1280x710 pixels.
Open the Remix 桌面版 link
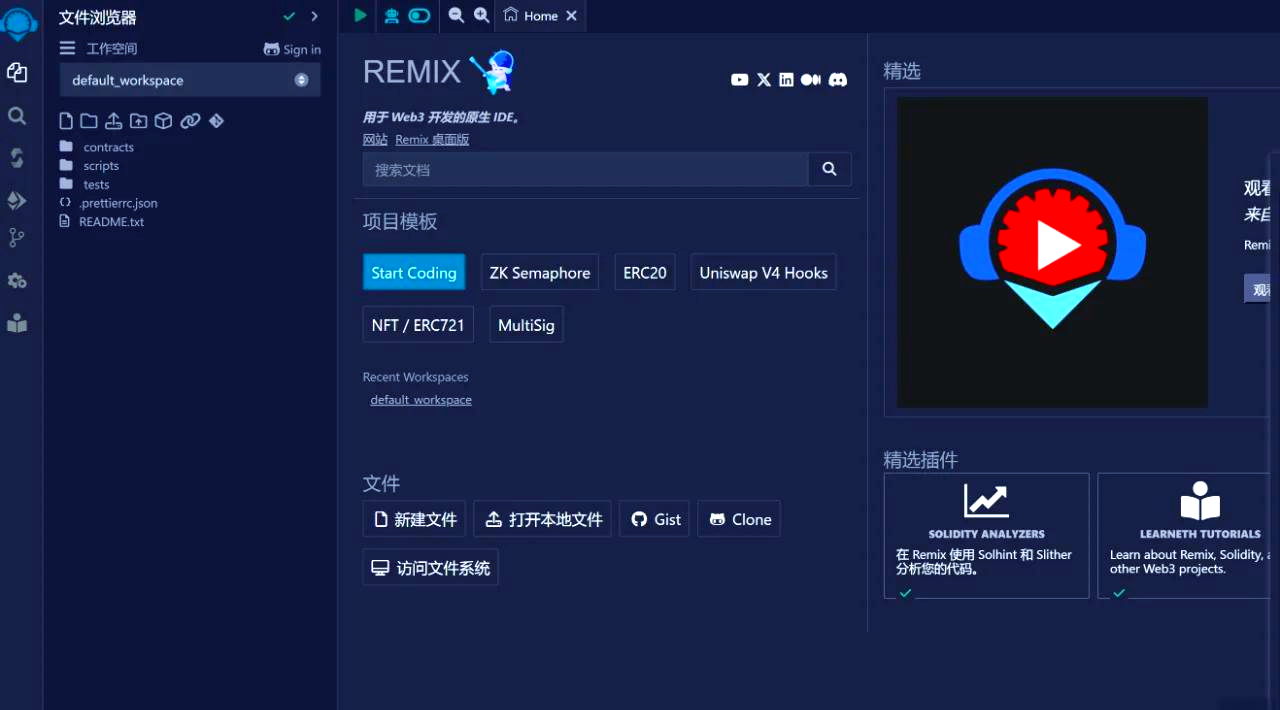(x=432, y=139)
